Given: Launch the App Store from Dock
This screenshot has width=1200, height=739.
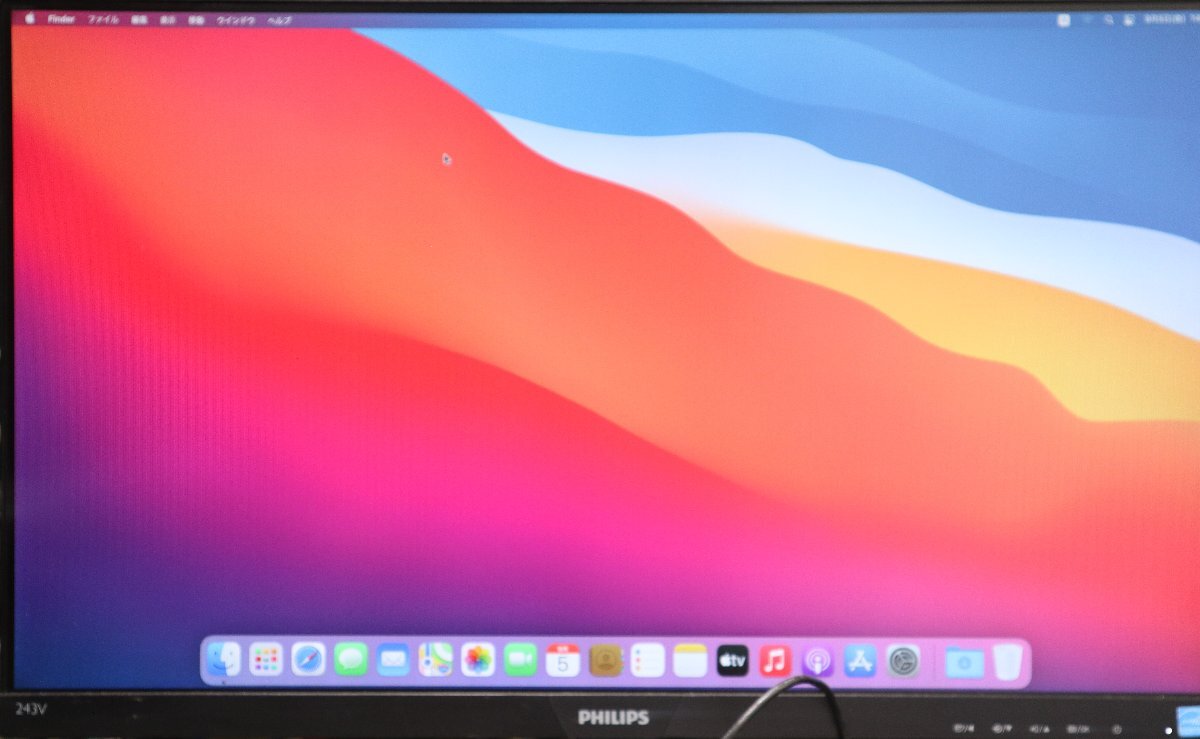Looking at the screenshot, I should pyautogui.click(x=860, y=659).
